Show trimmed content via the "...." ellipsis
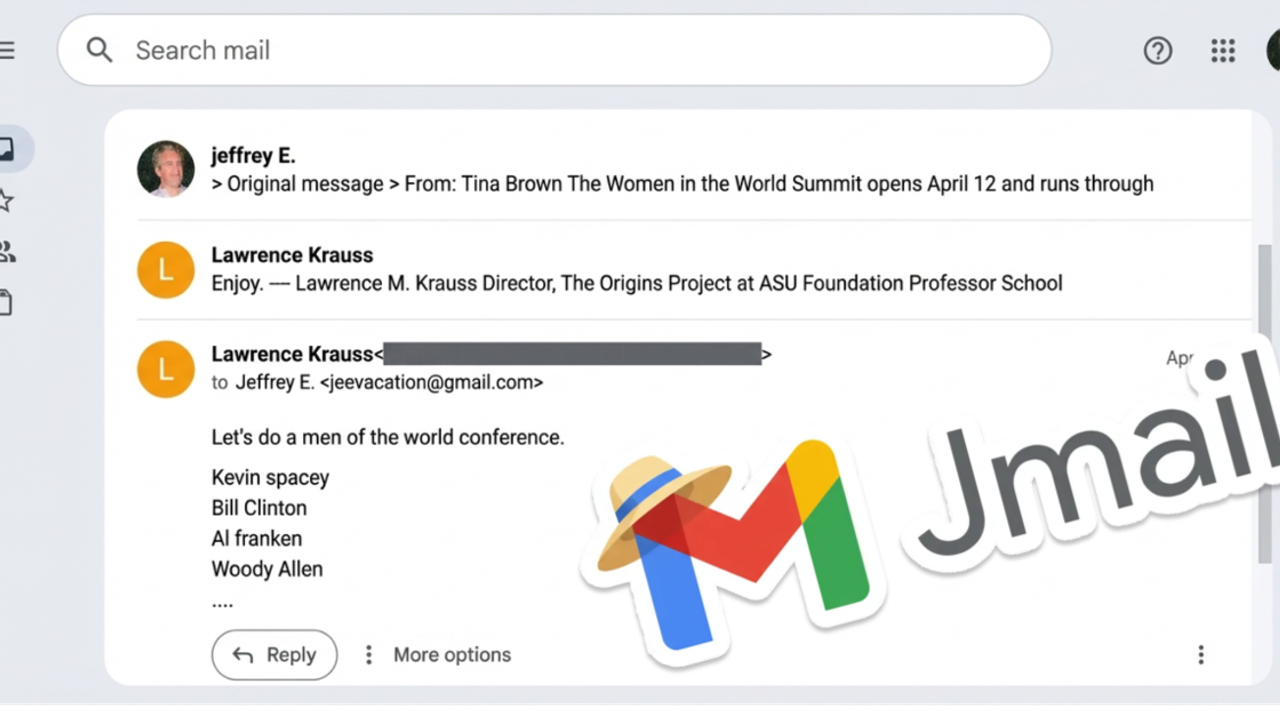The height and width of the screenshot is (720, 1280). pos(222,602)
